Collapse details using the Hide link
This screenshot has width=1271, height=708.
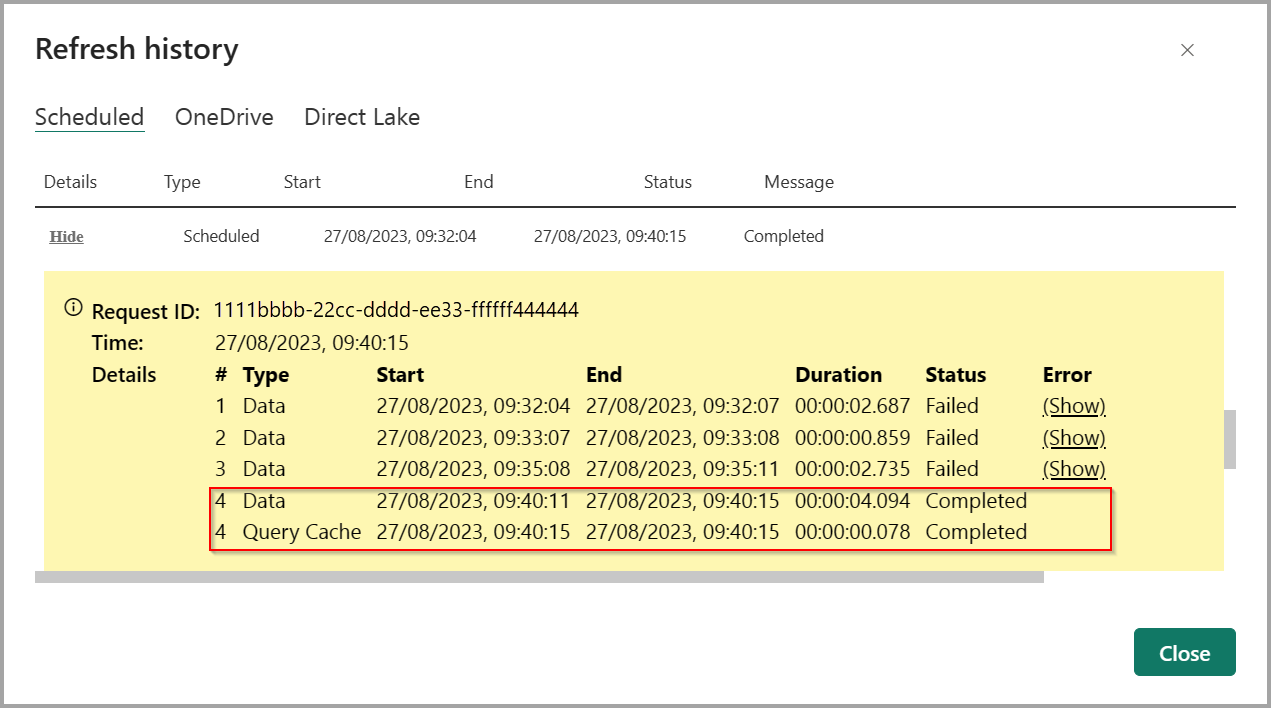click(x=66, y=236)
